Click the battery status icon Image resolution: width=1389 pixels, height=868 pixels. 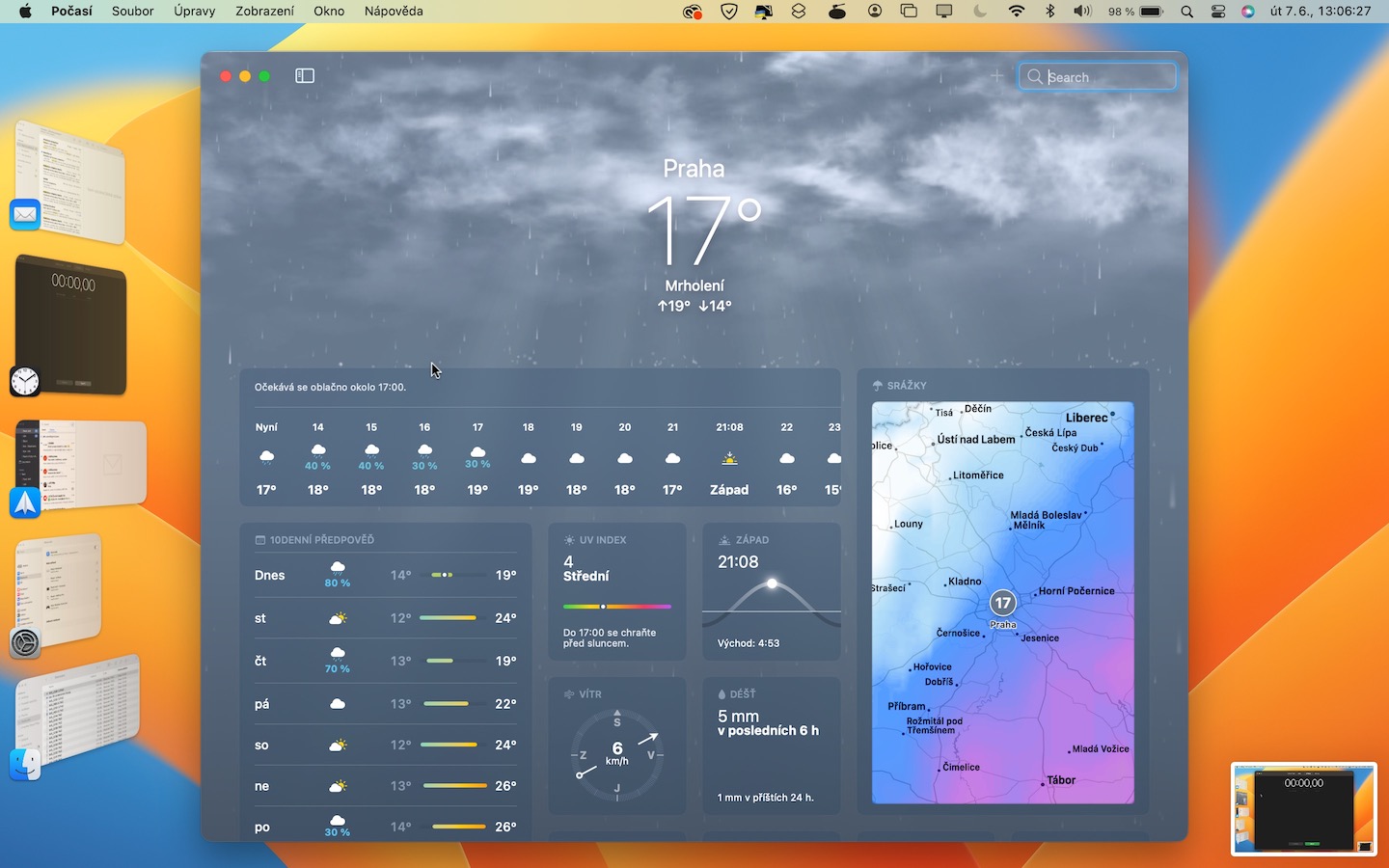[1152, 12]
